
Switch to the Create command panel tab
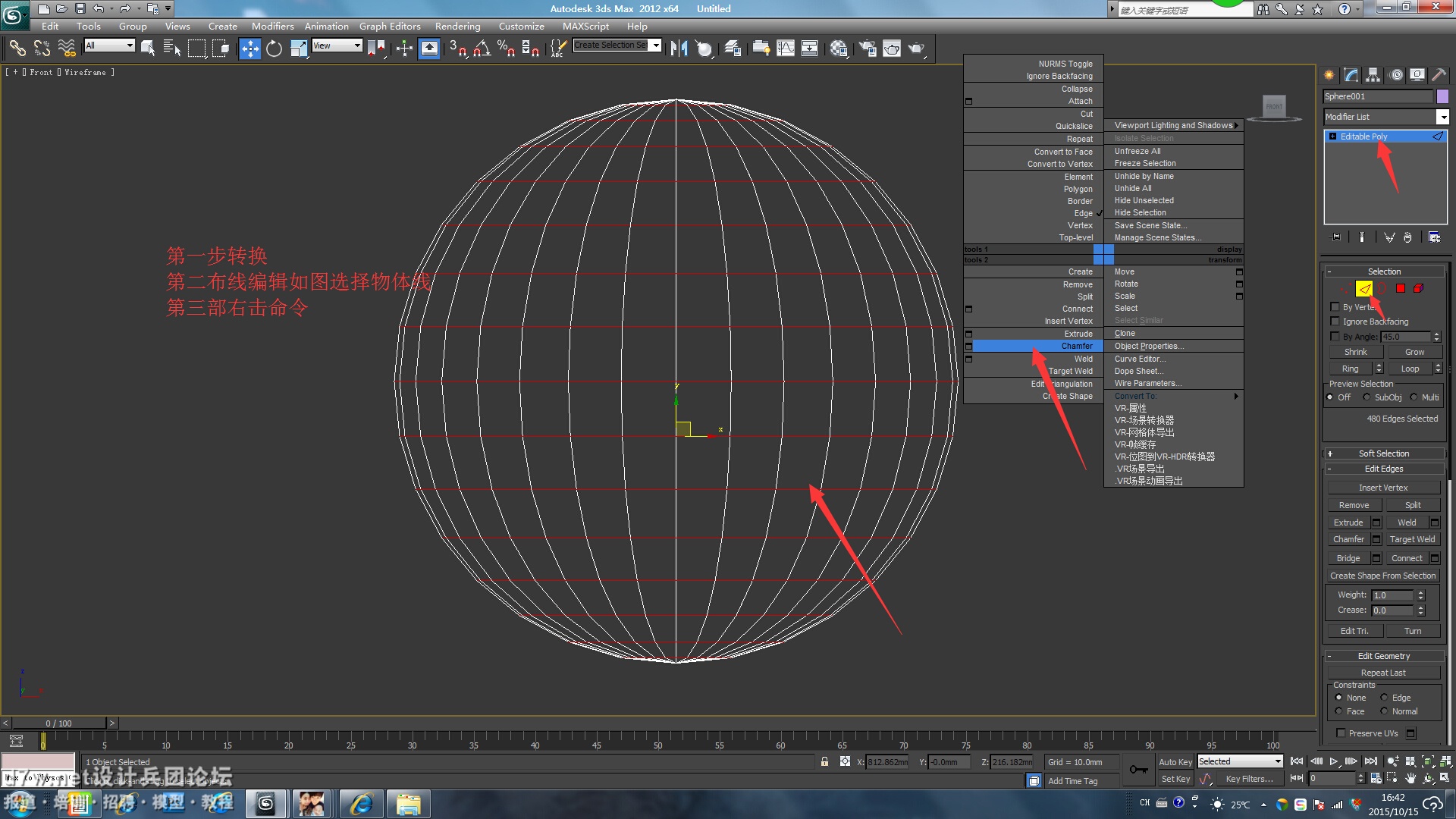tap(1329, 75)
